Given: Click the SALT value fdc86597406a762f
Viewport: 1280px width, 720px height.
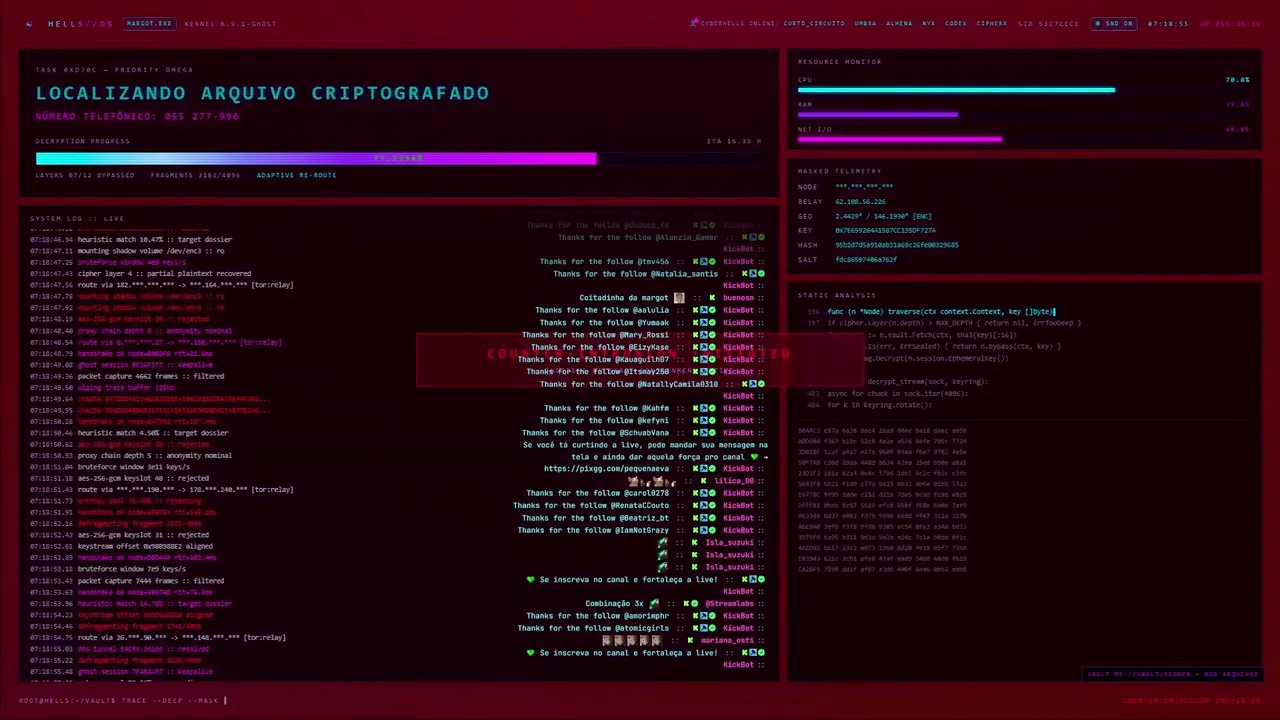Looking at the screenshot, I should point(866,260).
